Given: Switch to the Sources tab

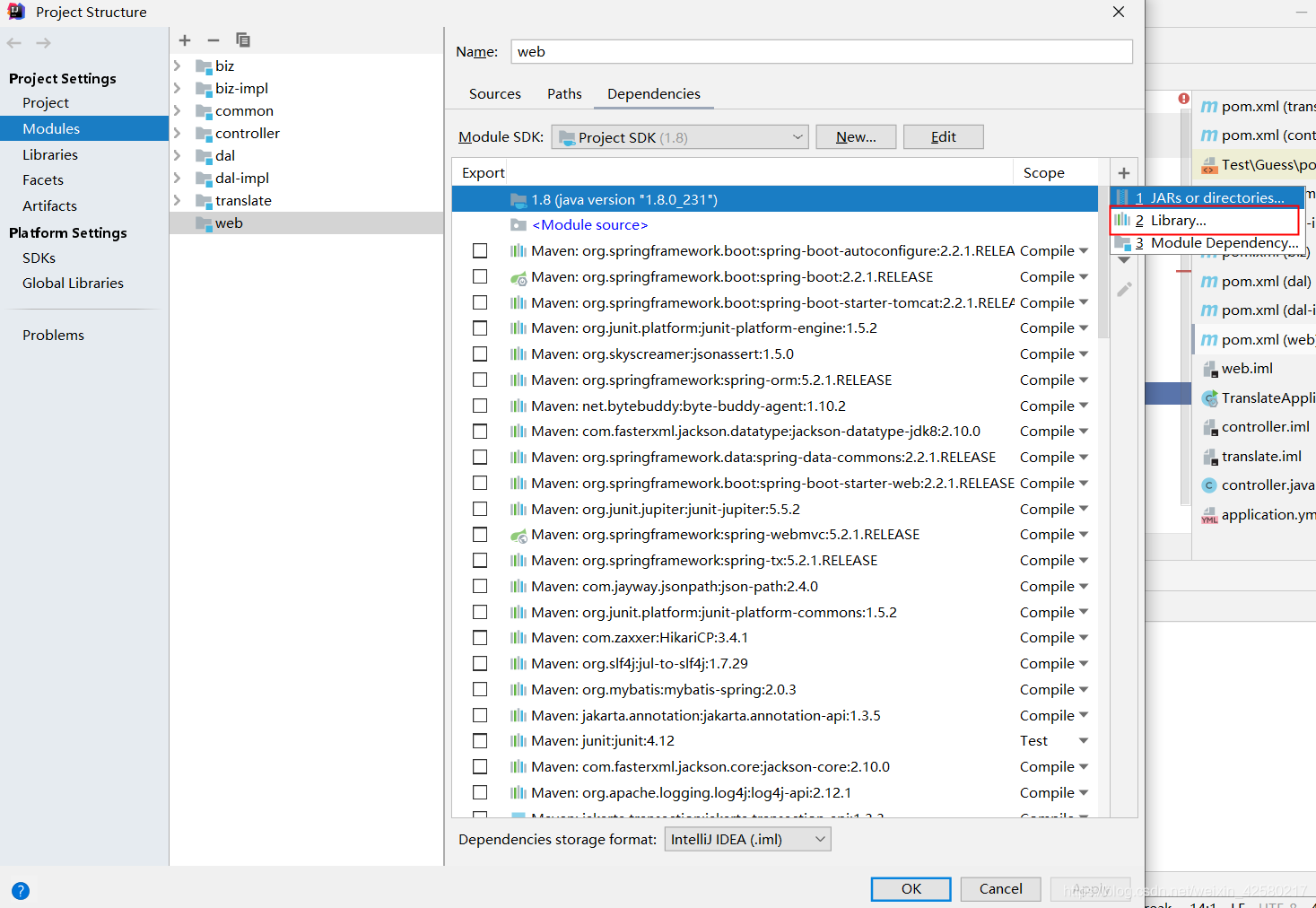Looking at the screenshot, I should click(x=494, y=93).
